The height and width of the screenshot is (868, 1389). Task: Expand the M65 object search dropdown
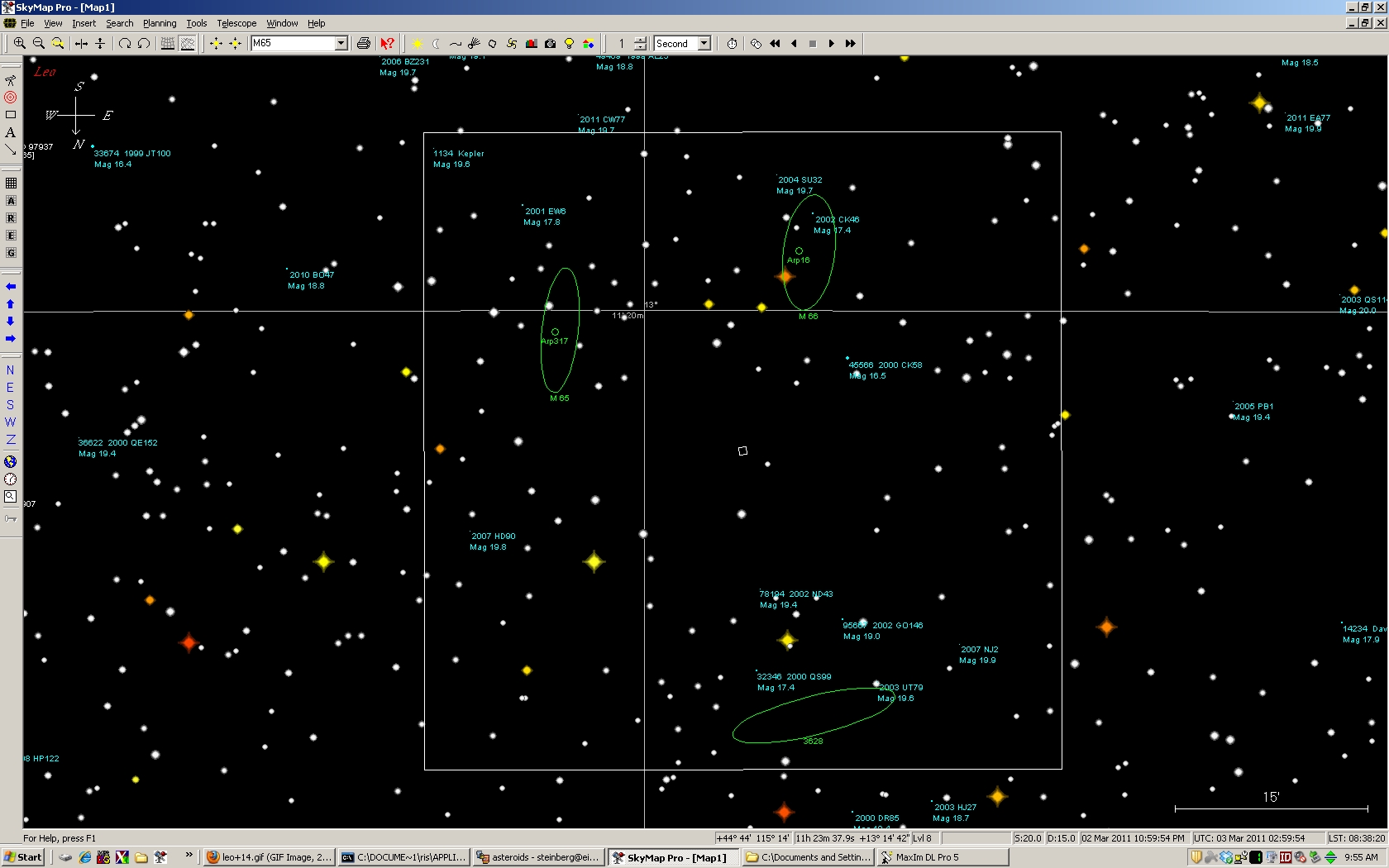pos(341,43)
